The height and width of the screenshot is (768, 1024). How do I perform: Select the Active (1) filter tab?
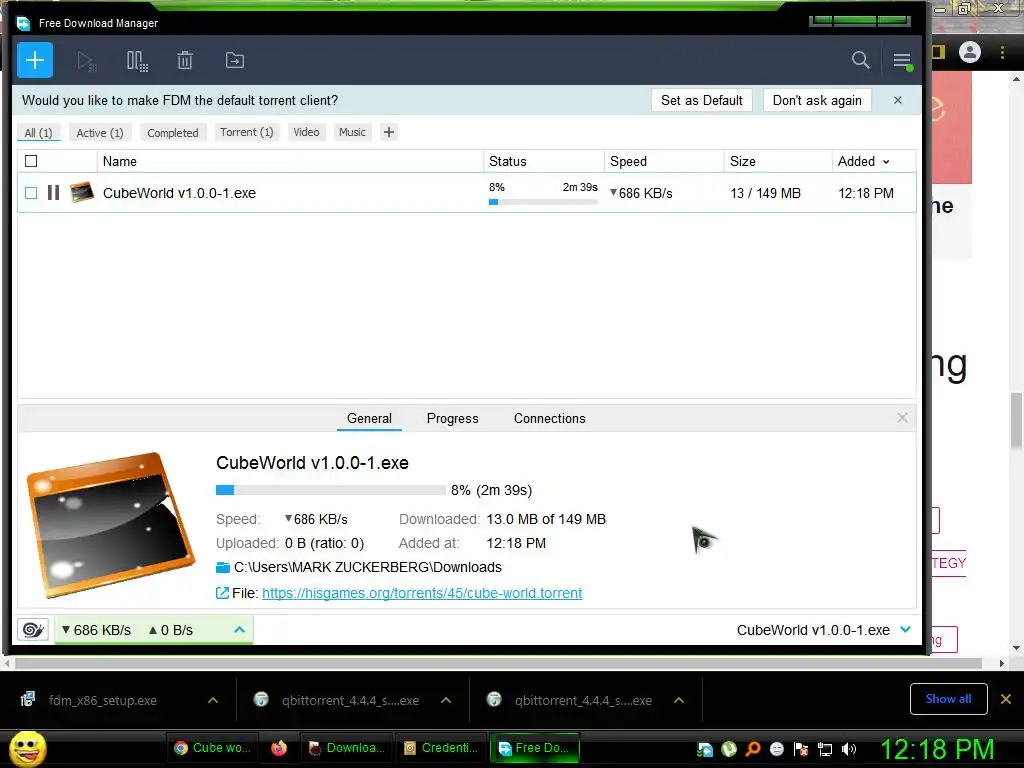[100, 133]
